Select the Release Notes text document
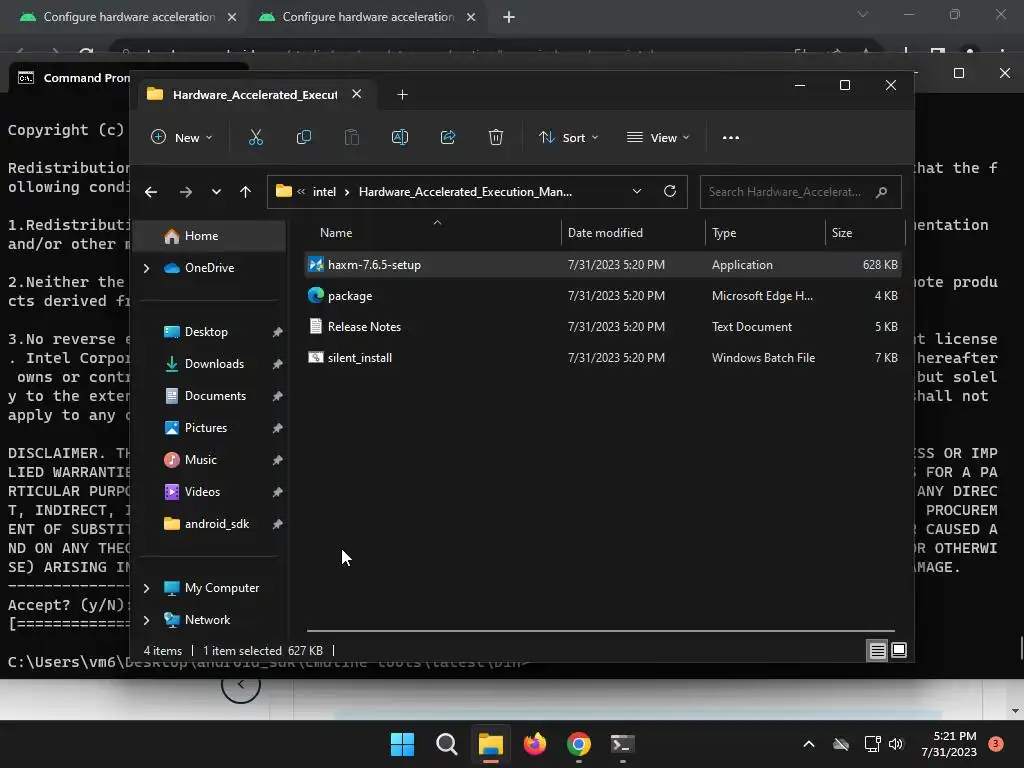Image resolution: width=1024 pixels, height=768 pixels. 603,327
